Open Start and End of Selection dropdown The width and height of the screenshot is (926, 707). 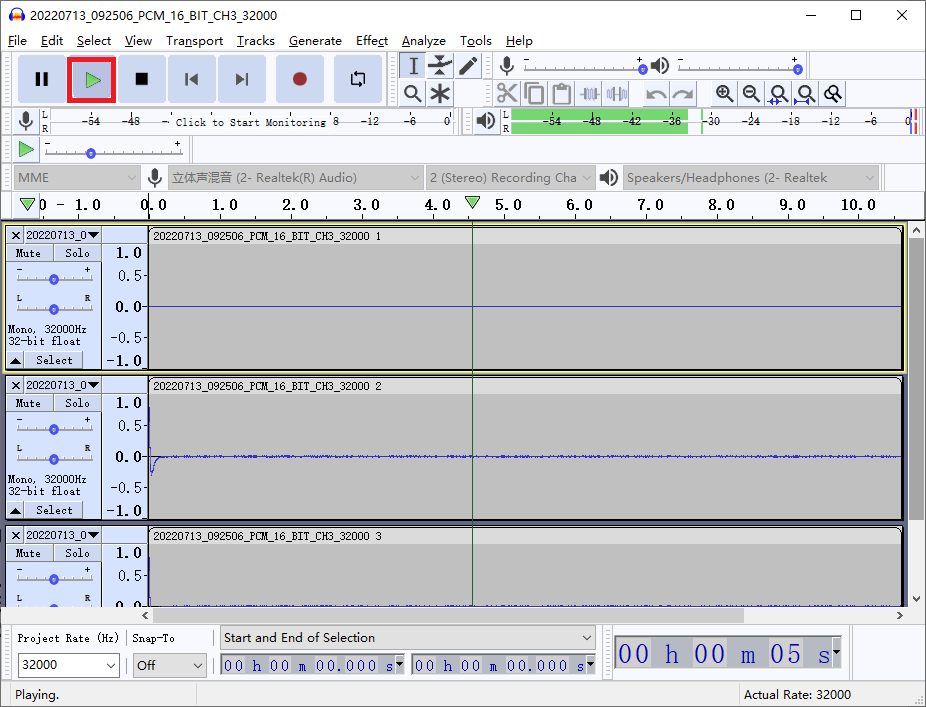407,638
